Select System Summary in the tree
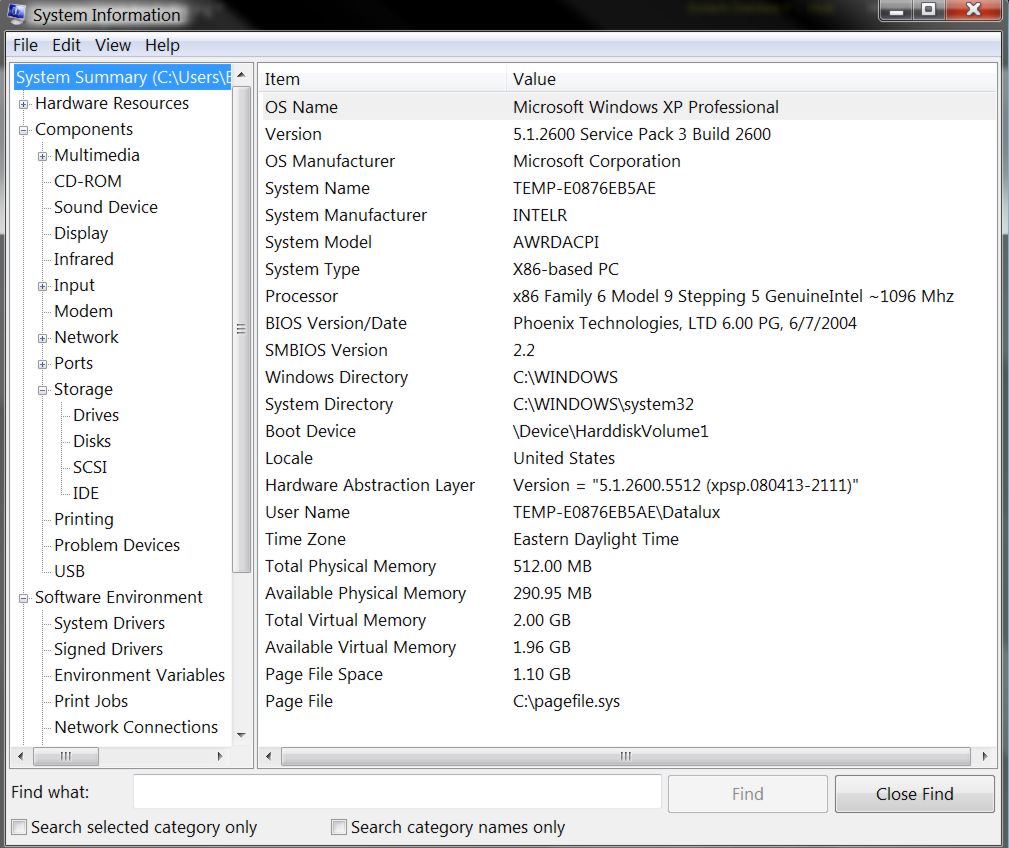Image resolution: width=1009 pixels, height=848 pixels. pyautogui.click(x=122, y=77)
